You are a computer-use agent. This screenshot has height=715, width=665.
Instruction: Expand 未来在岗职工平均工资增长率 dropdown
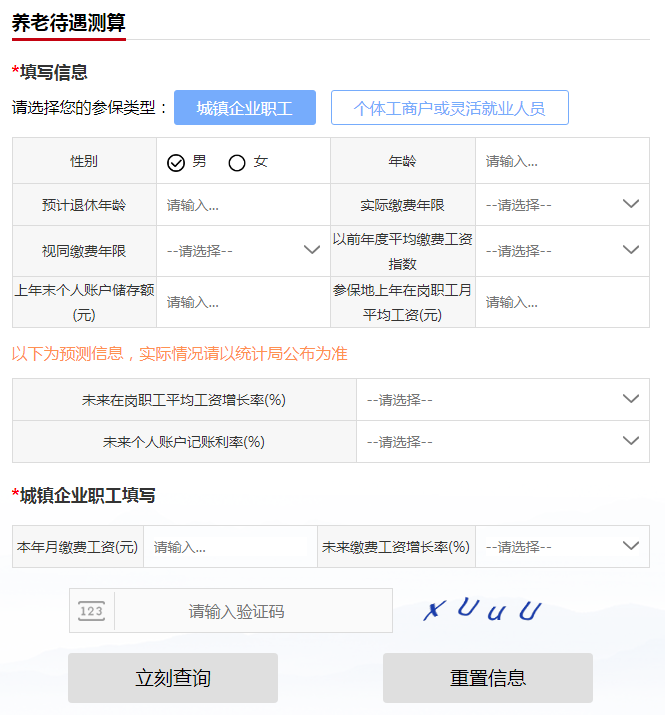point(502,399)
